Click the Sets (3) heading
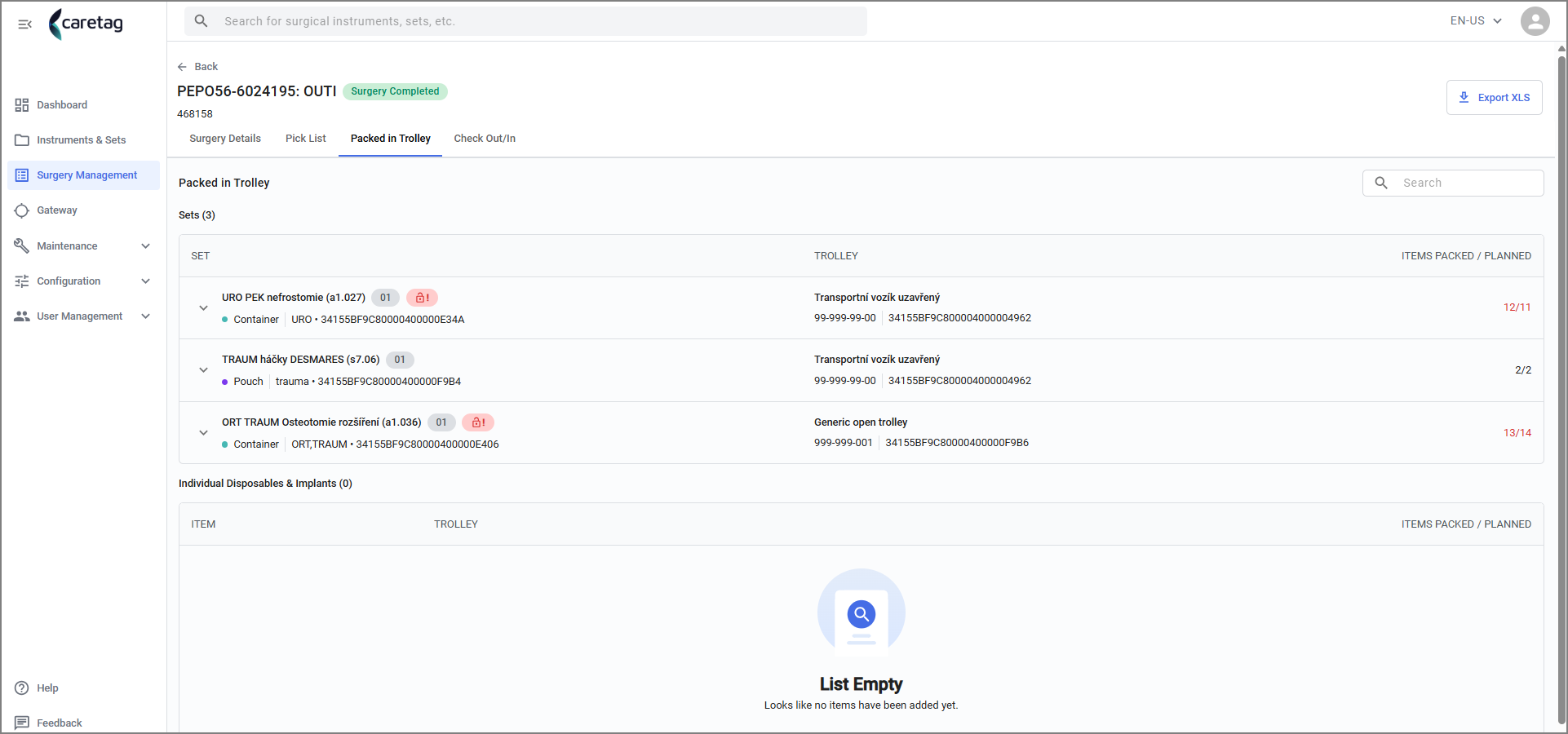Image resolution: width=1568 pixels, height=734 pixels. point(197,215)
